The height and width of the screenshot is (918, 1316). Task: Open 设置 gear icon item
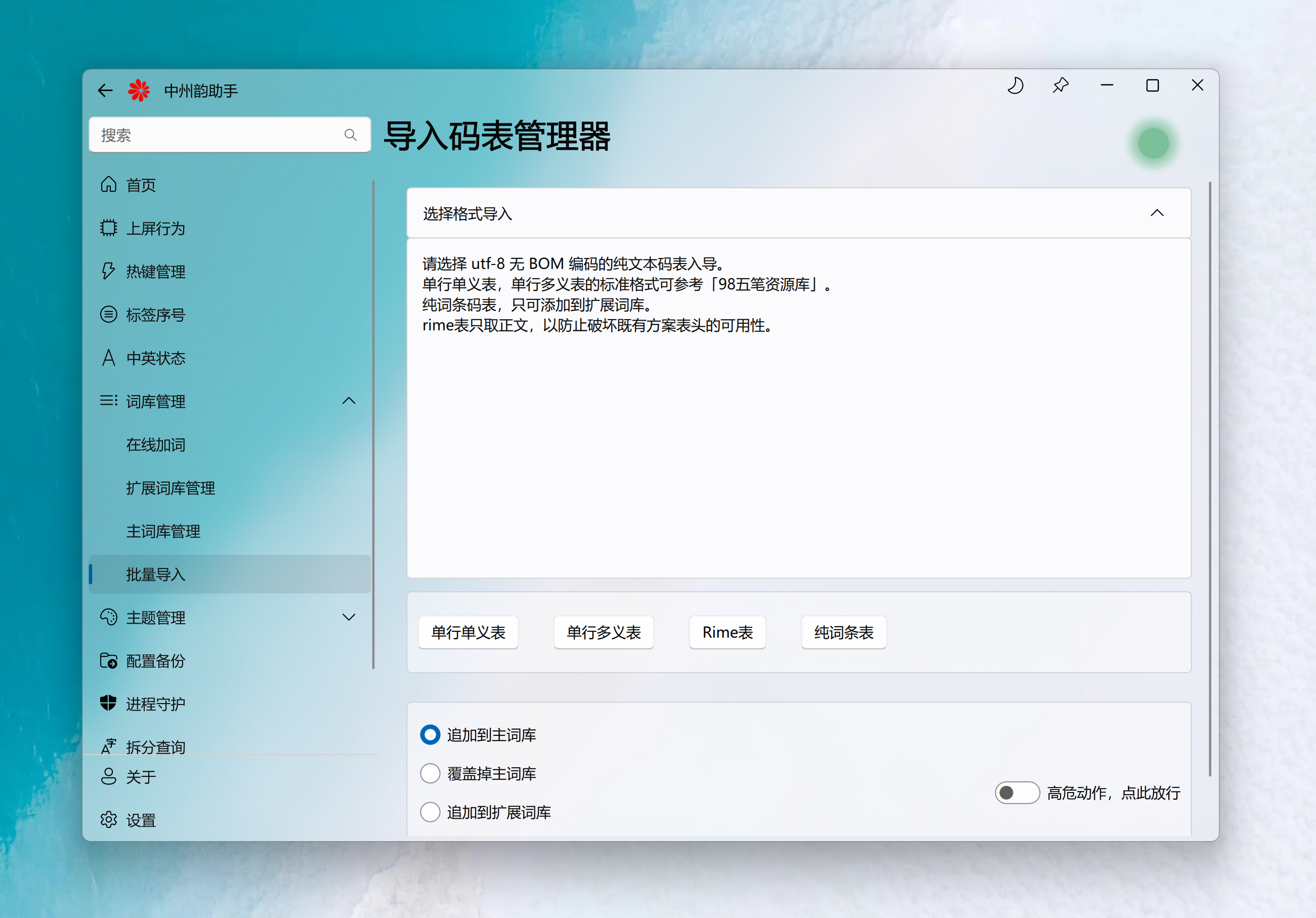point(109,819)
